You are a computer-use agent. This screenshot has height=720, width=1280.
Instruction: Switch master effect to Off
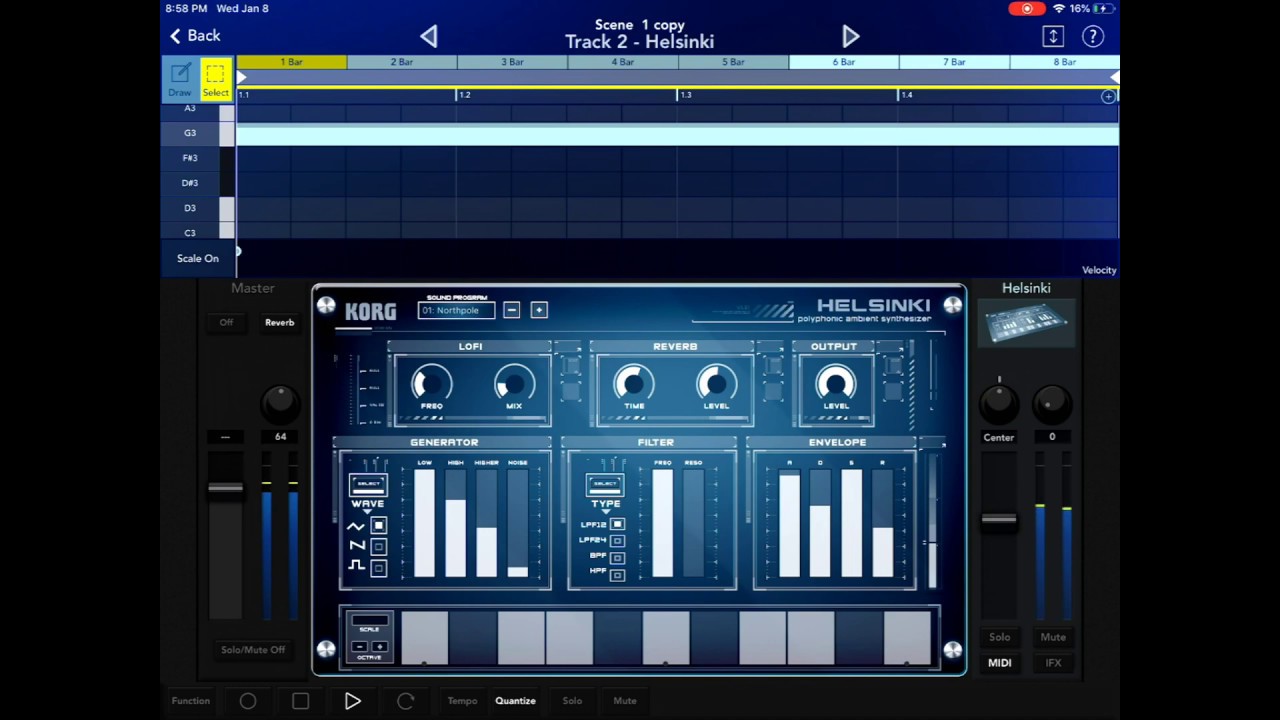click(226, 323)
